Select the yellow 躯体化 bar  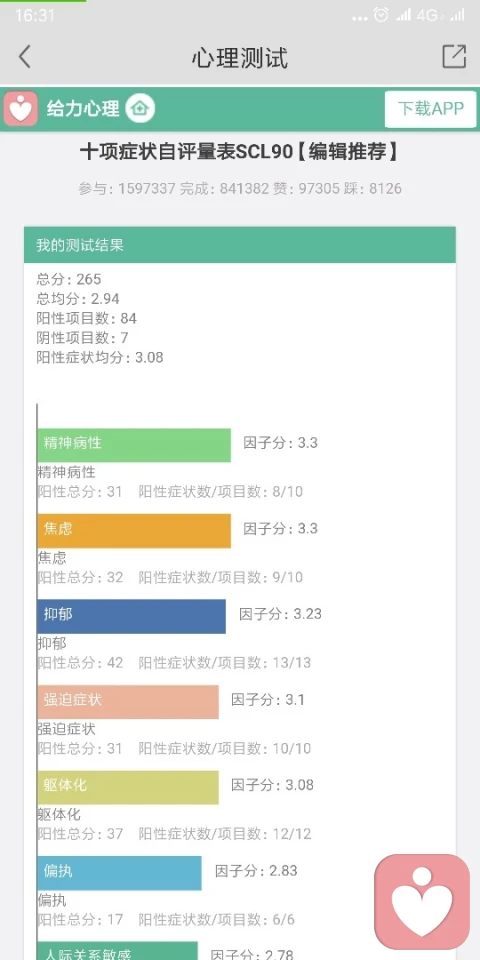coord(128,787)
